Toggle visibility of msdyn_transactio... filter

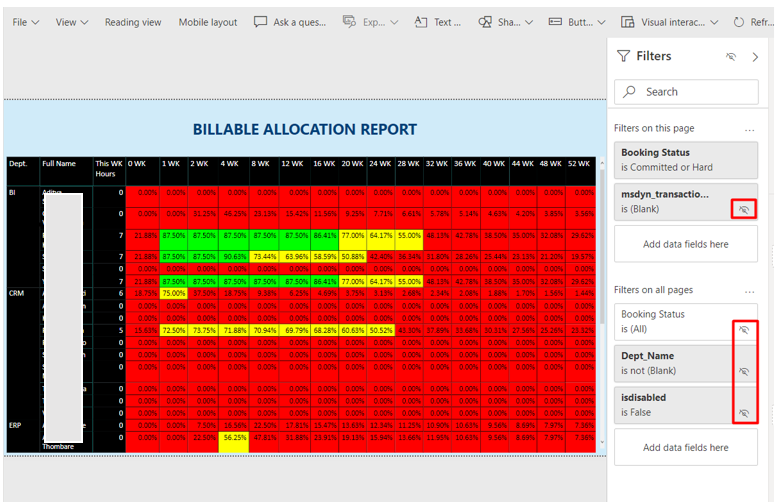pos(744,209)
